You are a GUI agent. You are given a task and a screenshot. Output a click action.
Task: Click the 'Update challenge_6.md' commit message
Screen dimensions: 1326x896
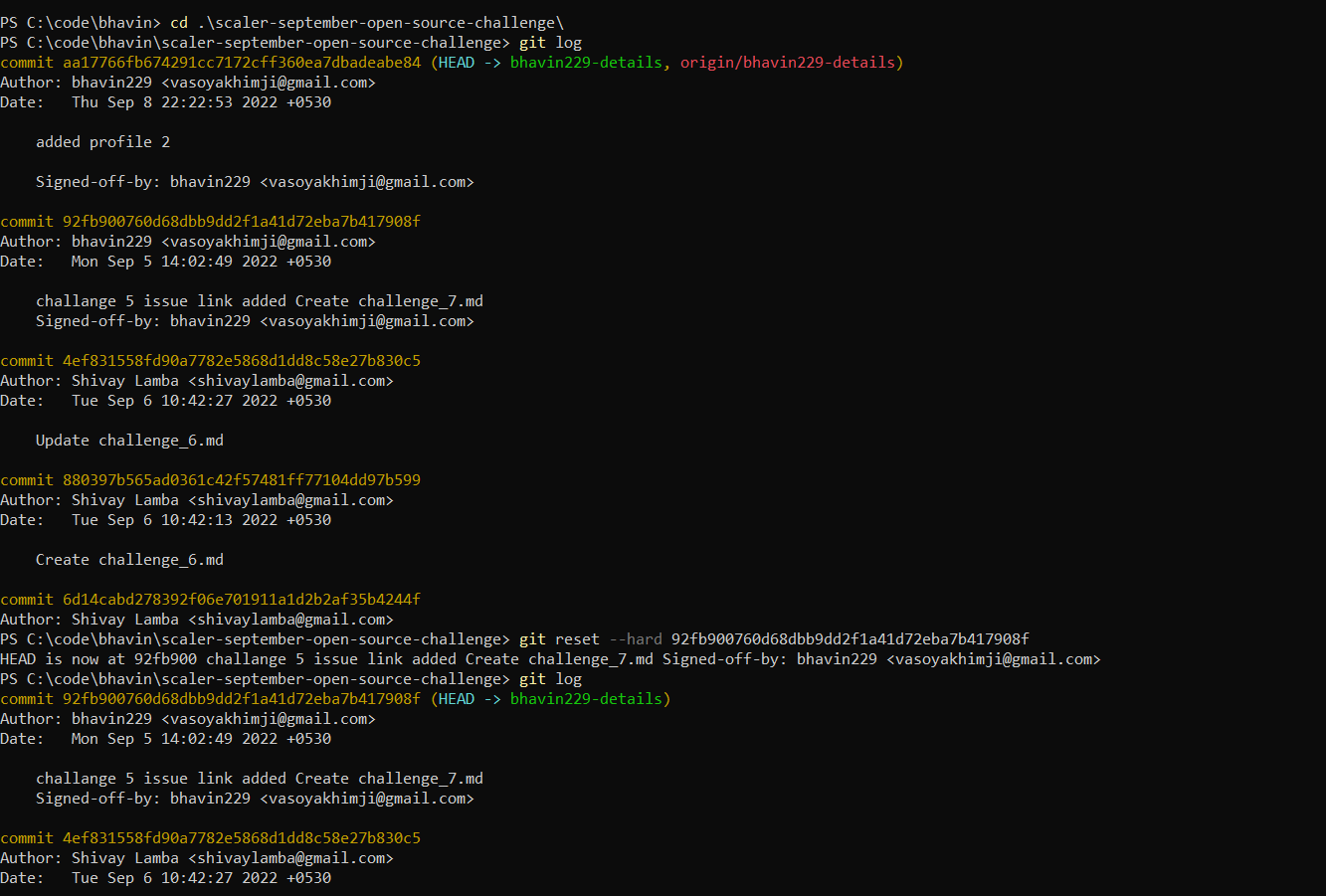(x=129, y=440)
